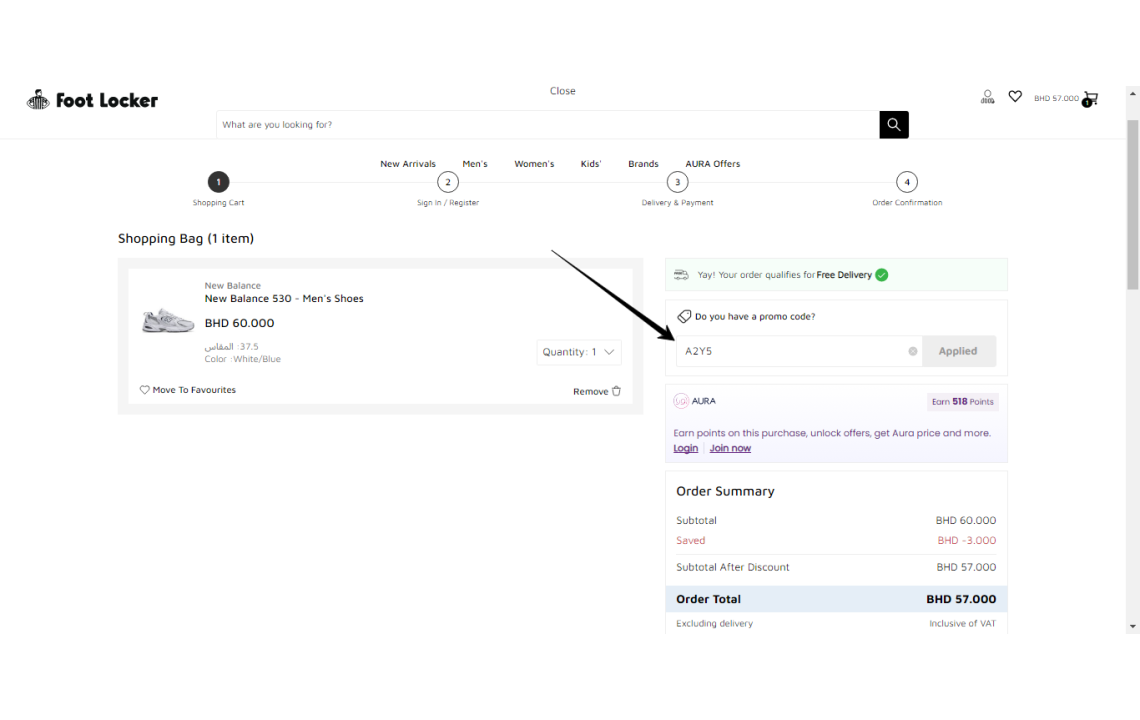Screen dimensions: 1140x720
Task: Click the page vertical scrollbar thumb
Action: point(1132,204)
